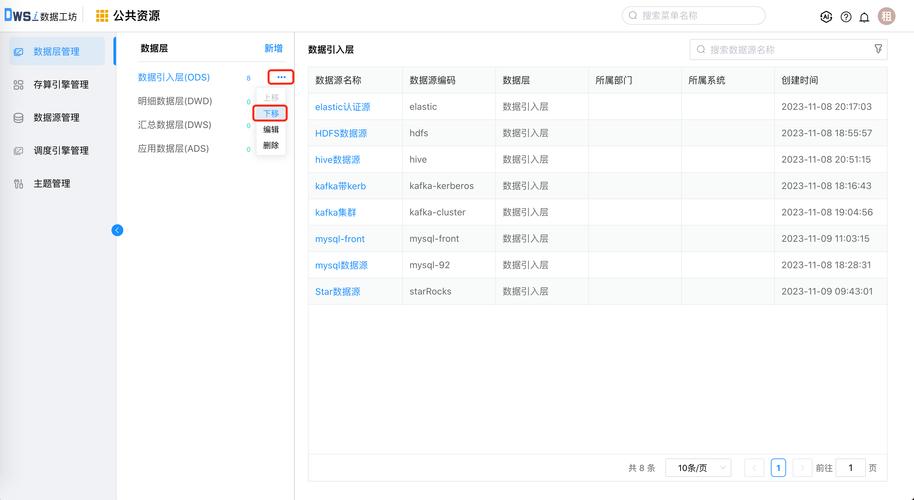
Task: Open 数据层管理 in the sidebar
Action: click(x=57, y=52)
